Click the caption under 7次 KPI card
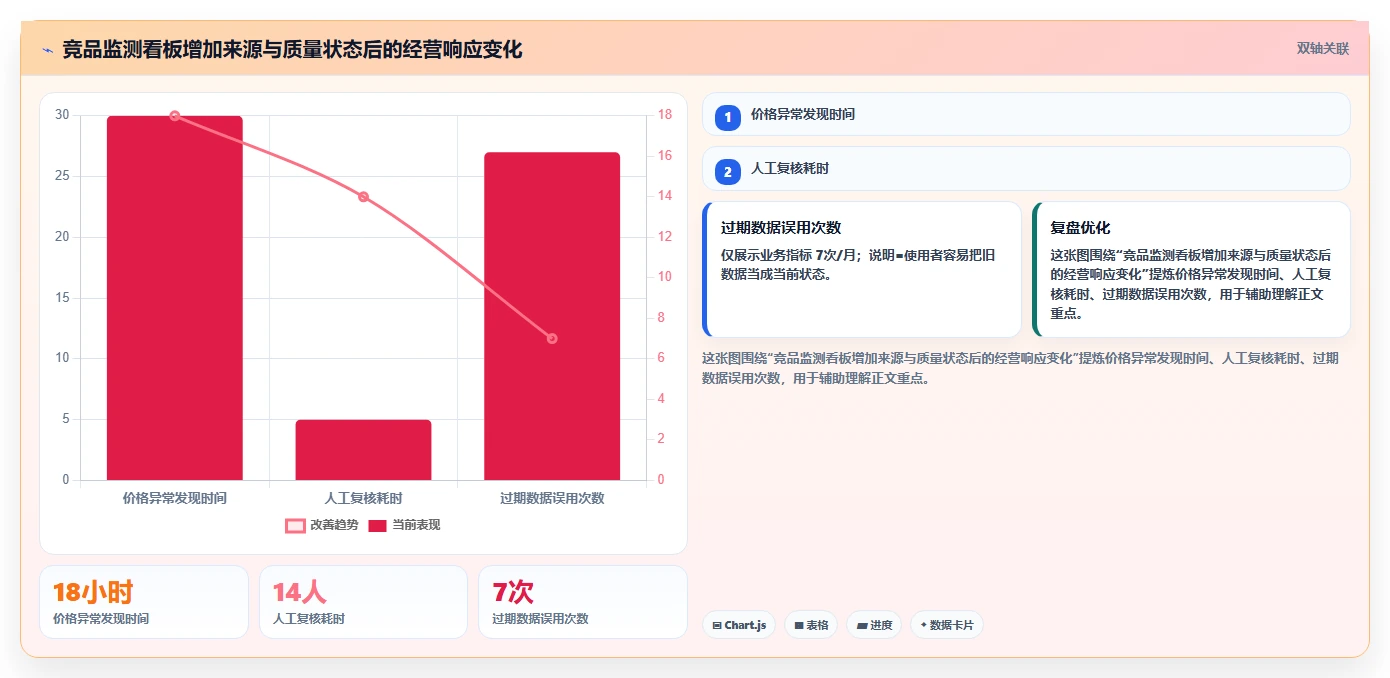Image resolution: width=1390 pixels, height=678 pixels. tap(540, 619)
